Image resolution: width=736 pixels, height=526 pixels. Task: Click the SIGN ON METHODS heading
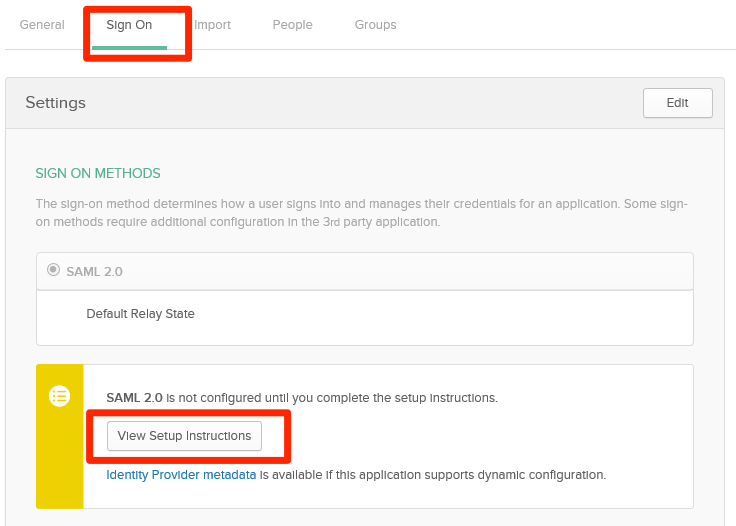[98, 173]
